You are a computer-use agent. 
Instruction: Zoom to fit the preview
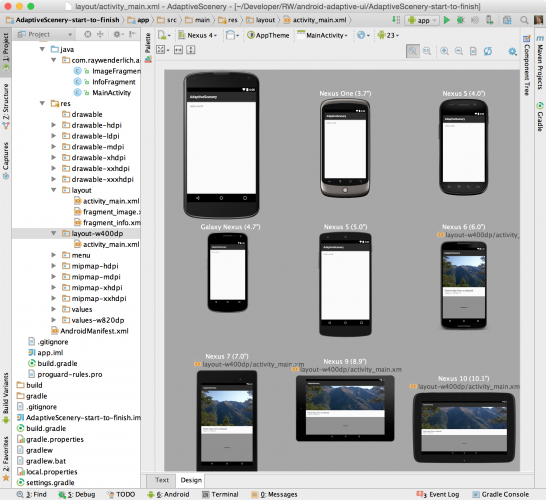coord(413,51)
